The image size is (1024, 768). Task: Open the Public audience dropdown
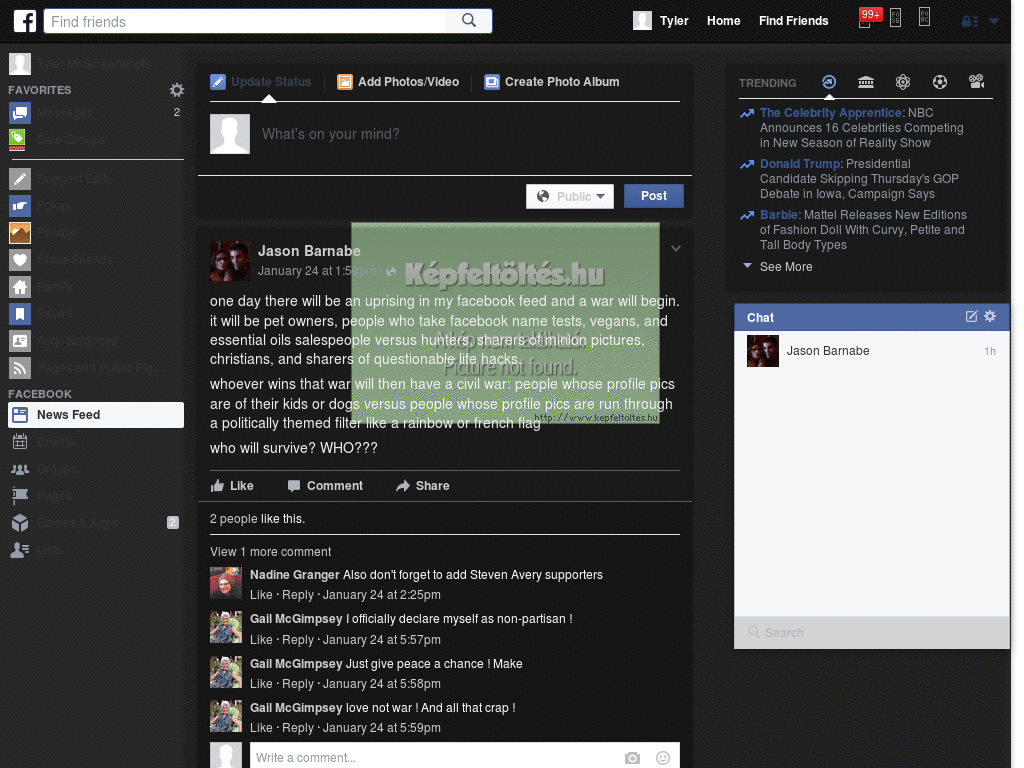click(570, 197)
